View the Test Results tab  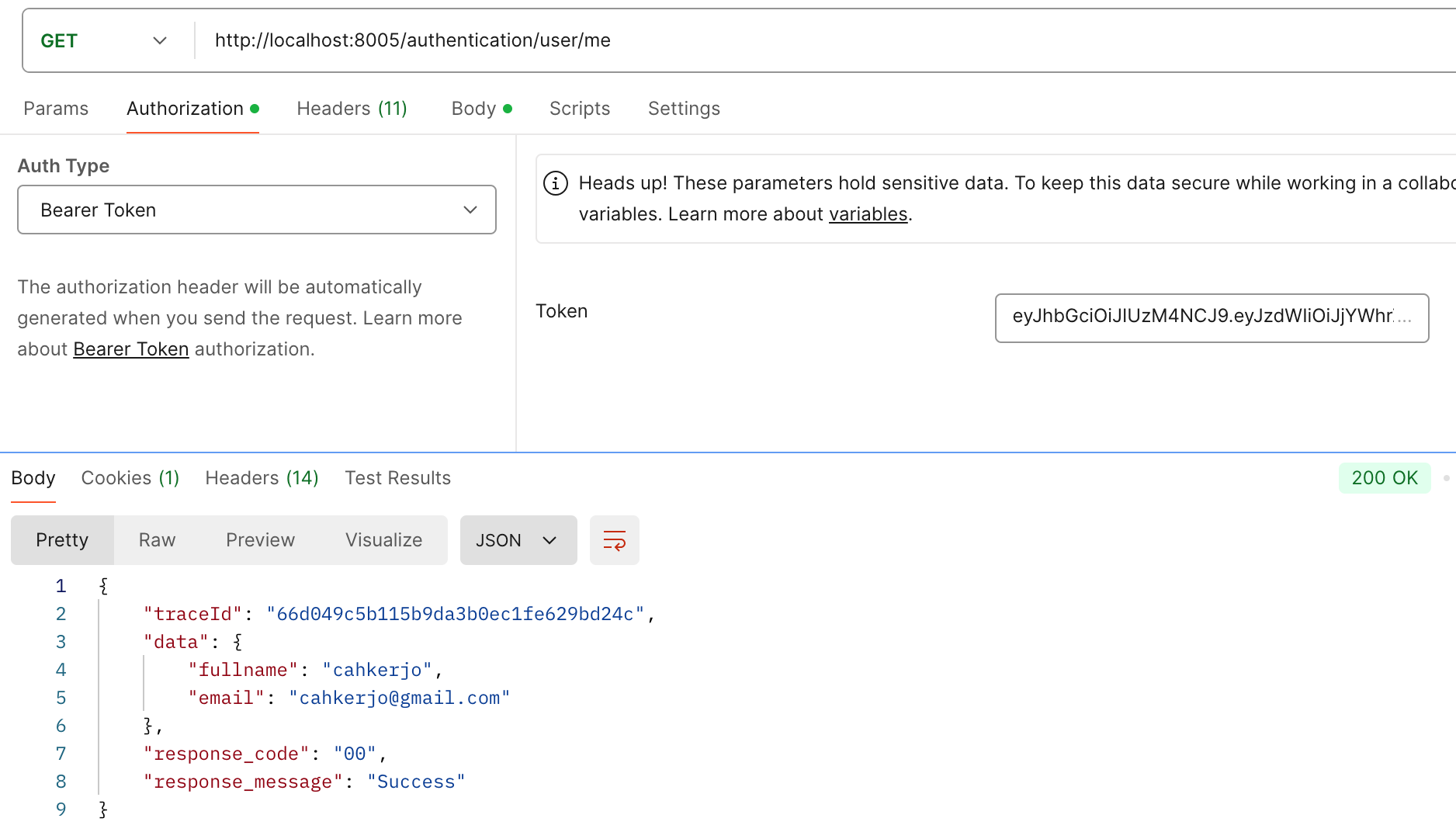tap(397, 478)
